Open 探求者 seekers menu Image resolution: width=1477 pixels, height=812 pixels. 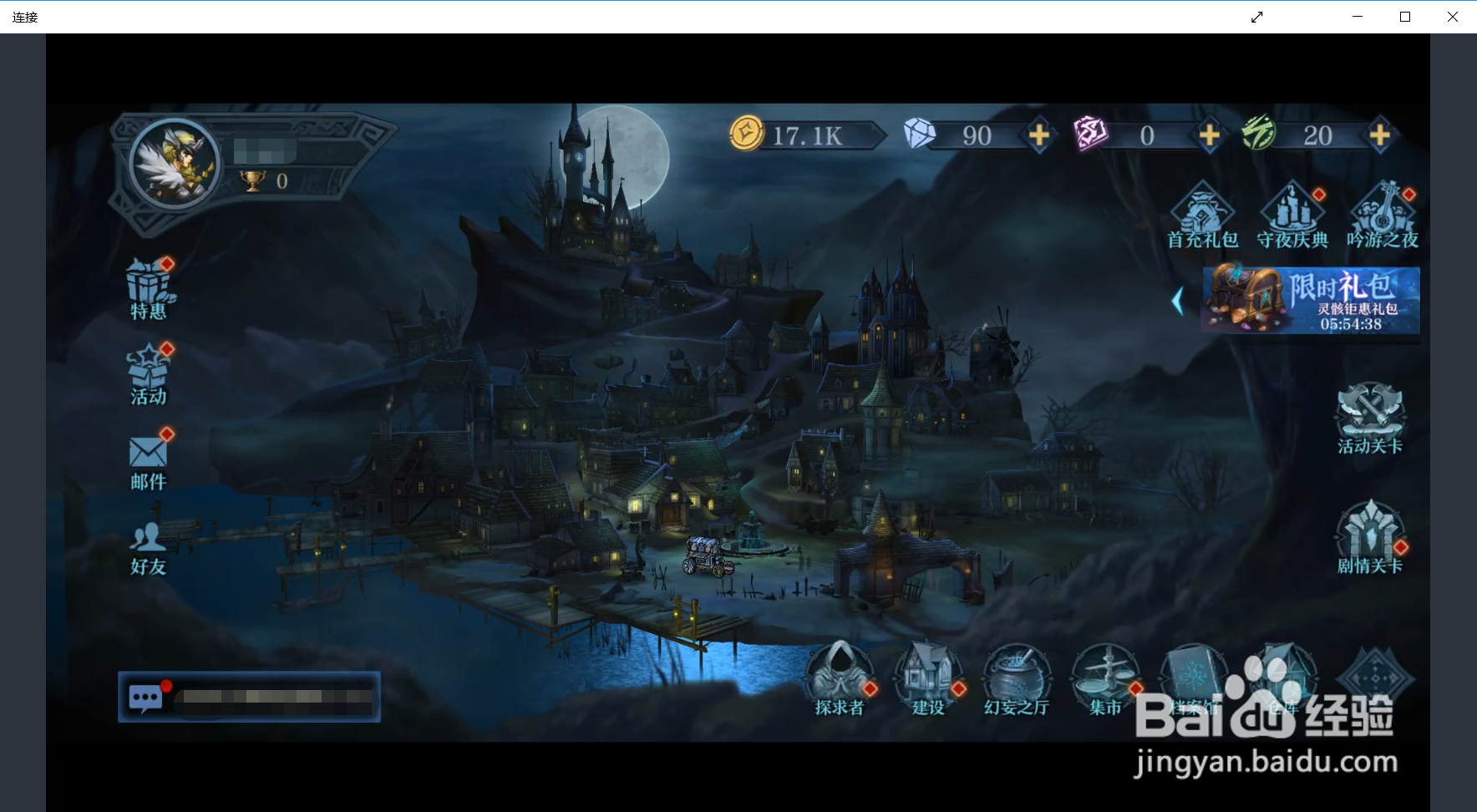coord(840,679)
